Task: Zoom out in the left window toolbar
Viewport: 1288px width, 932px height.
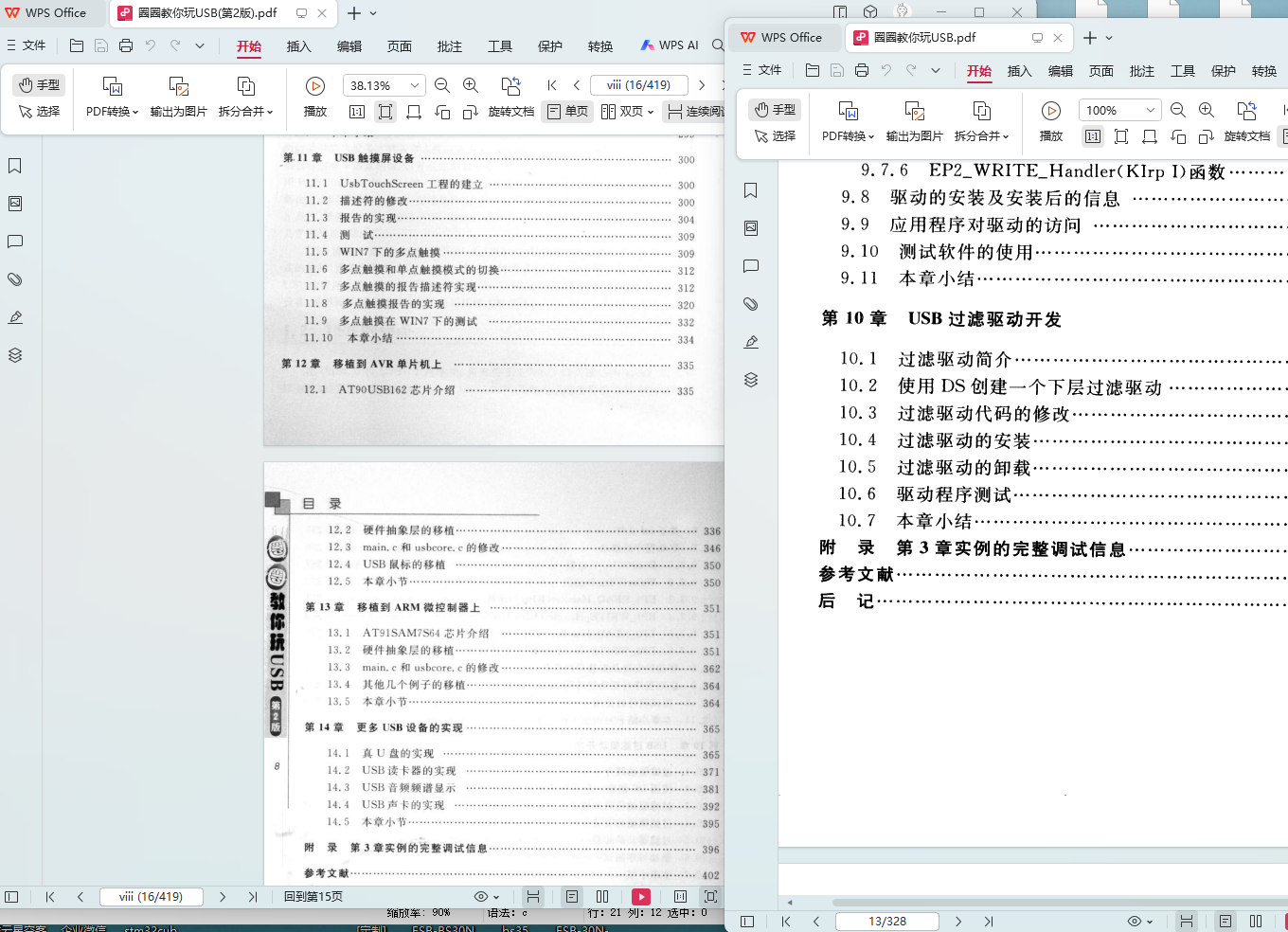Action: pos(442,85)
